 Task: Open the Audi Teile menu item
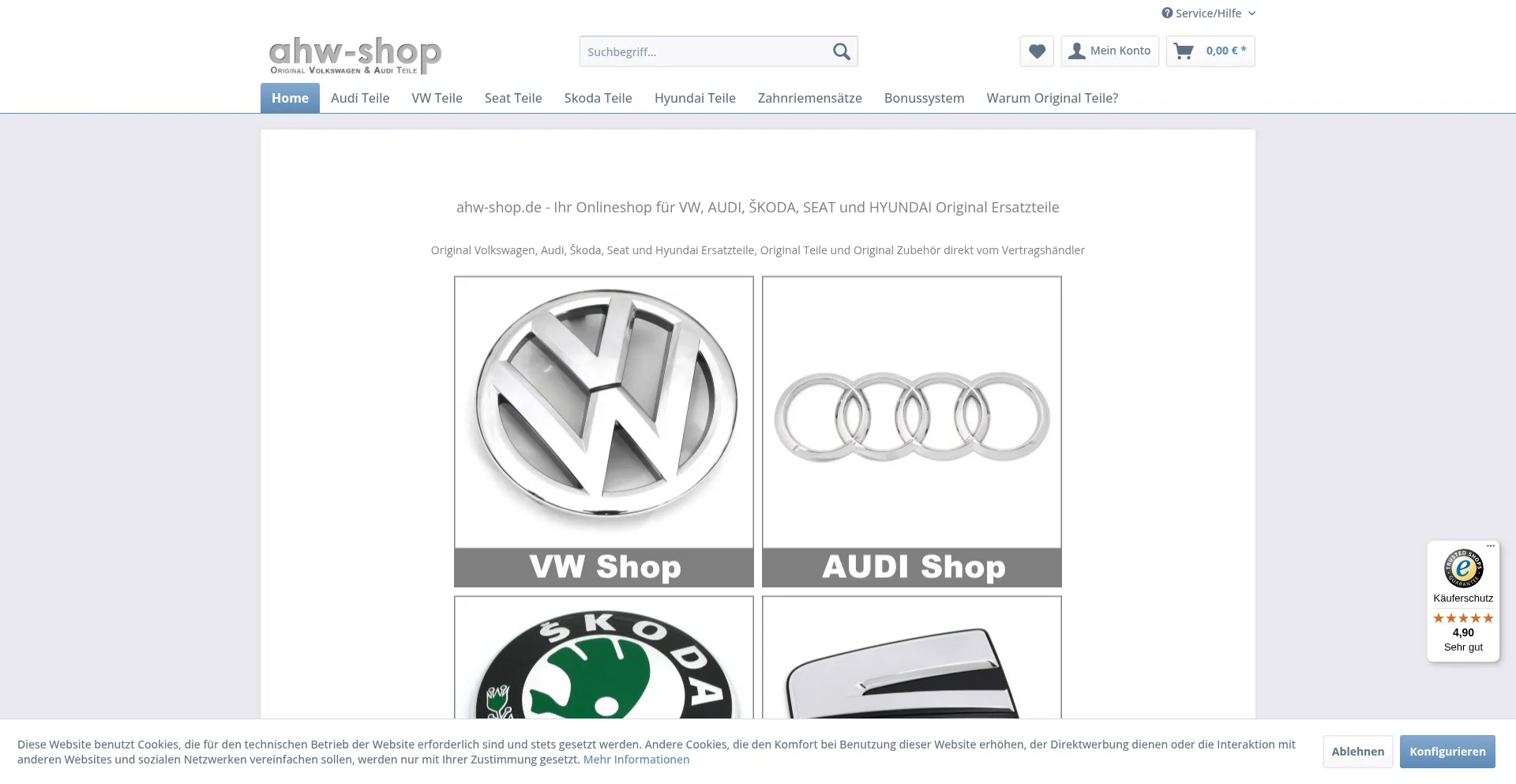click(360, 98)
